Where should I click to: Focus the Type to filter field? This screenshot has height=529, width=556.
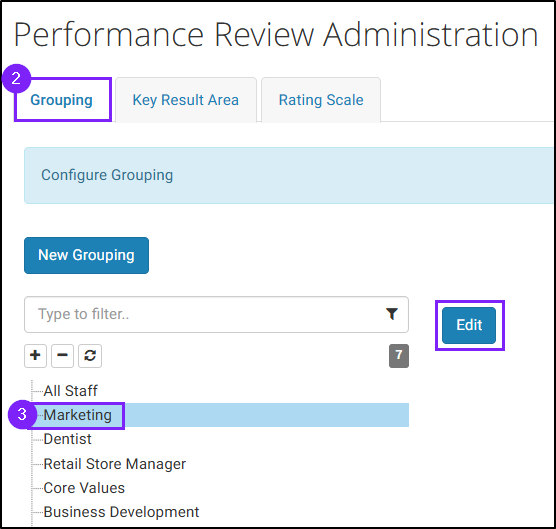[216, 314]
